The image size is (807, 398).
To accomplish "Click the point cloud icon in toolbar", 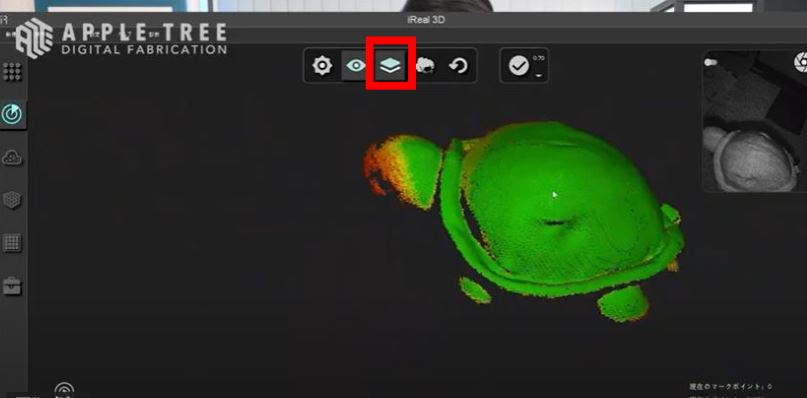I will click(425, 66).
